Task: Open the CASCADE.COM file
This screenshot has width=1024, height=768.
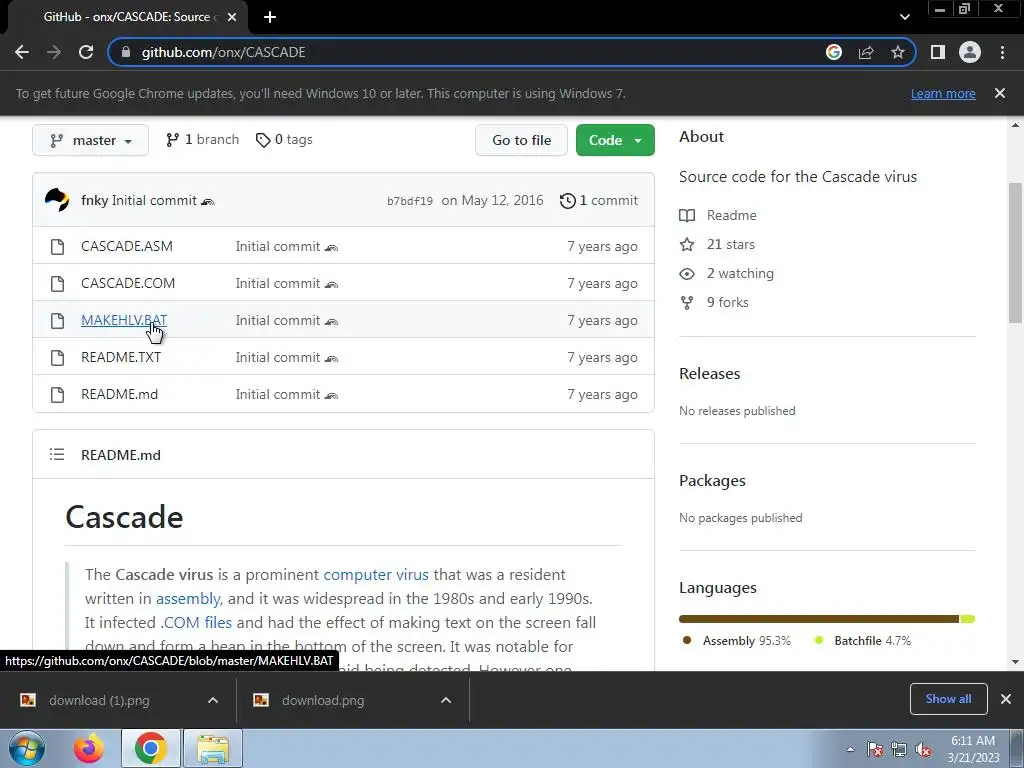Action: click(128, 283)
